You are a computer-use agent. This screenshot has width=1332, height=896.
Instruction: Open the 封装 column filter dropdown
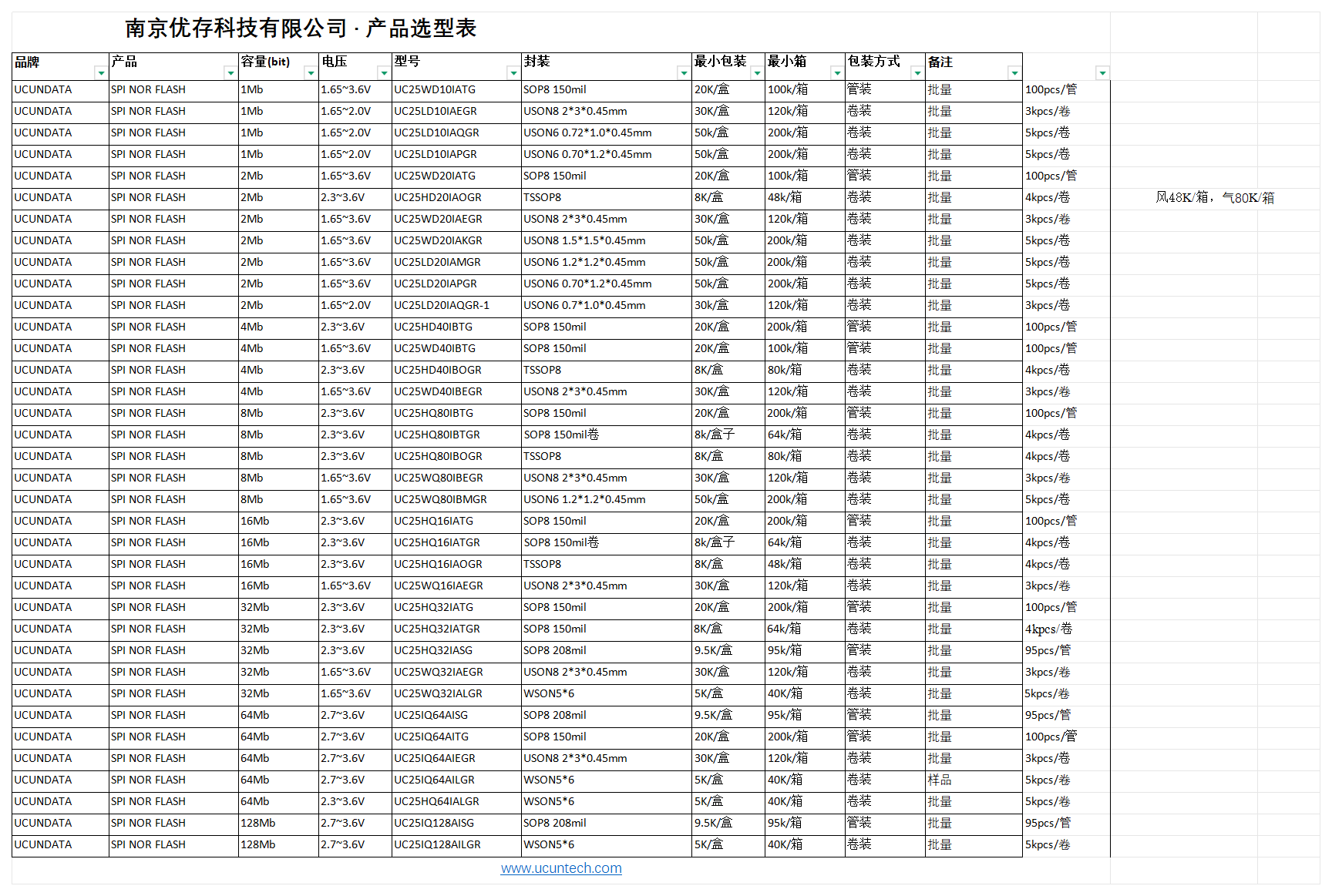(x=684, y=73)
